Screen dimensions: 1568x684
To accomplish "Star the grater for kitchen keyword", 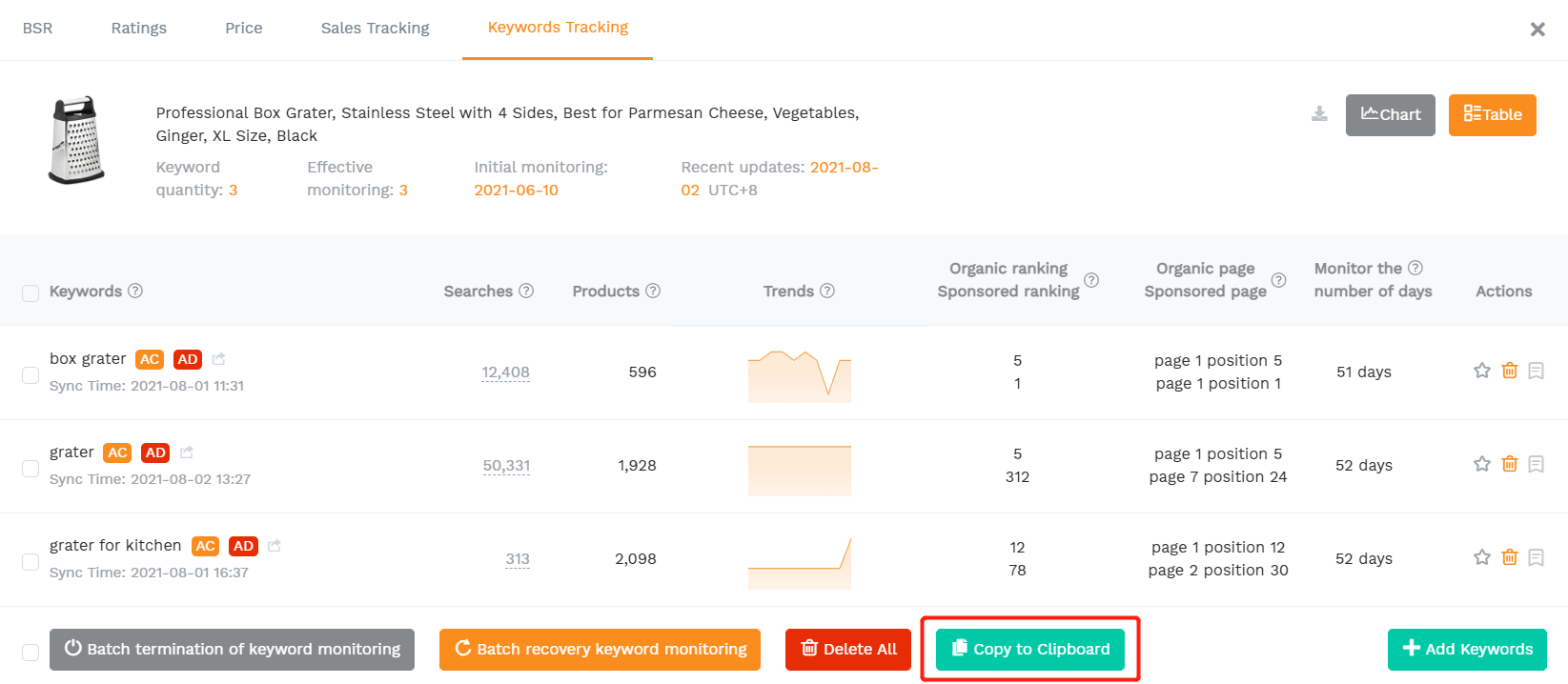I will [x=1482, y=557].
